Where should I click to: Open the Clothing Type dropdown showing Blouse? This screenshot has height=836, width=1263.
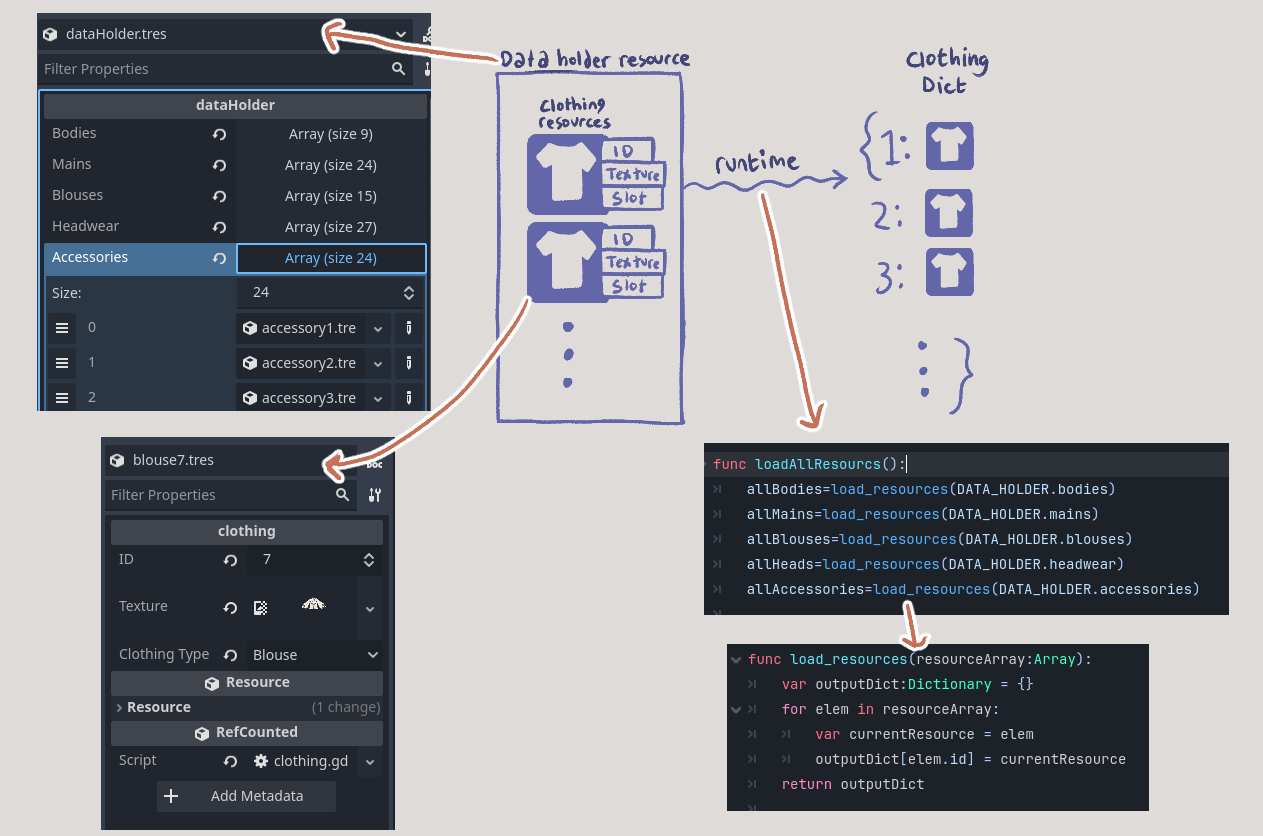pyautogui.click(x=315, y=654)
